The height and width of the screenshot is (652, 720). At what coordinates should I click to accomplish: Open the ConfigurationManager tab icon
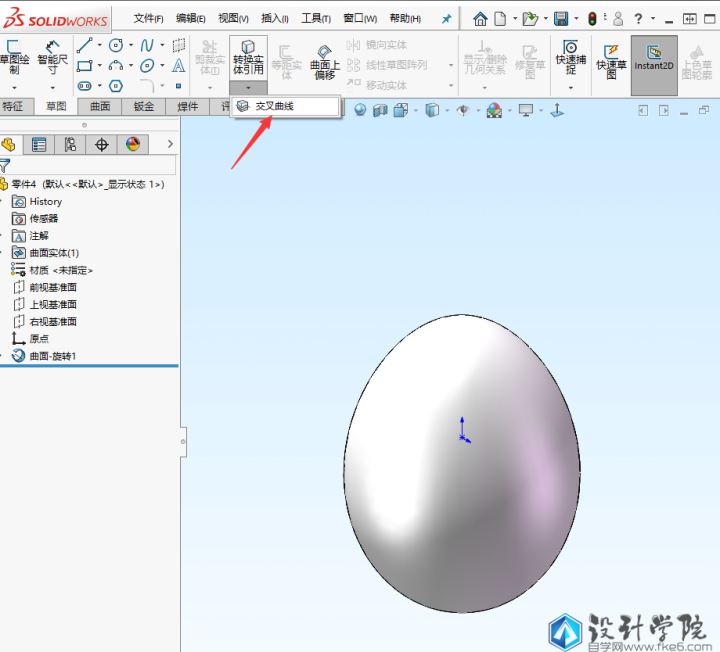70,145
